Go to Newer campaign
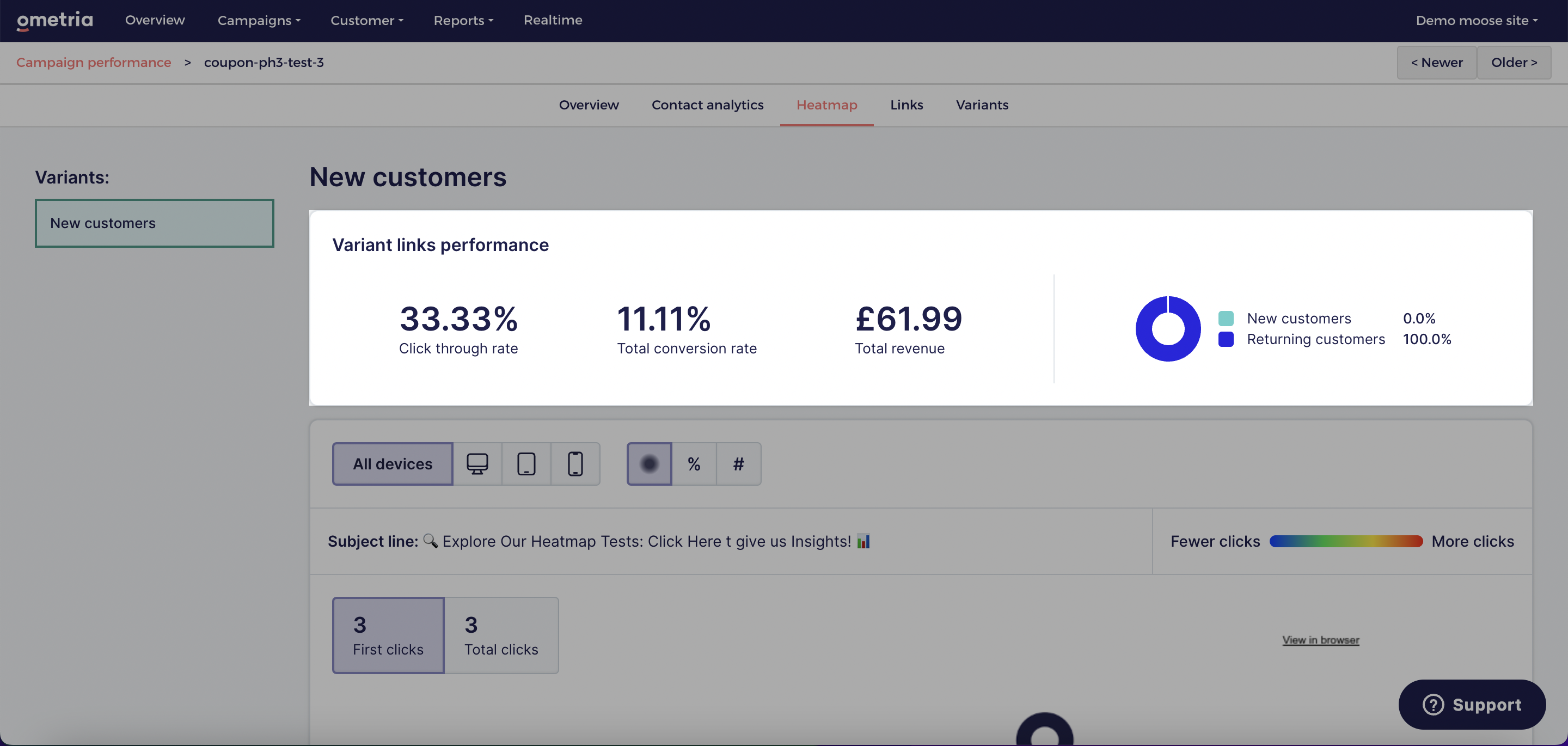 point(1437,62)
